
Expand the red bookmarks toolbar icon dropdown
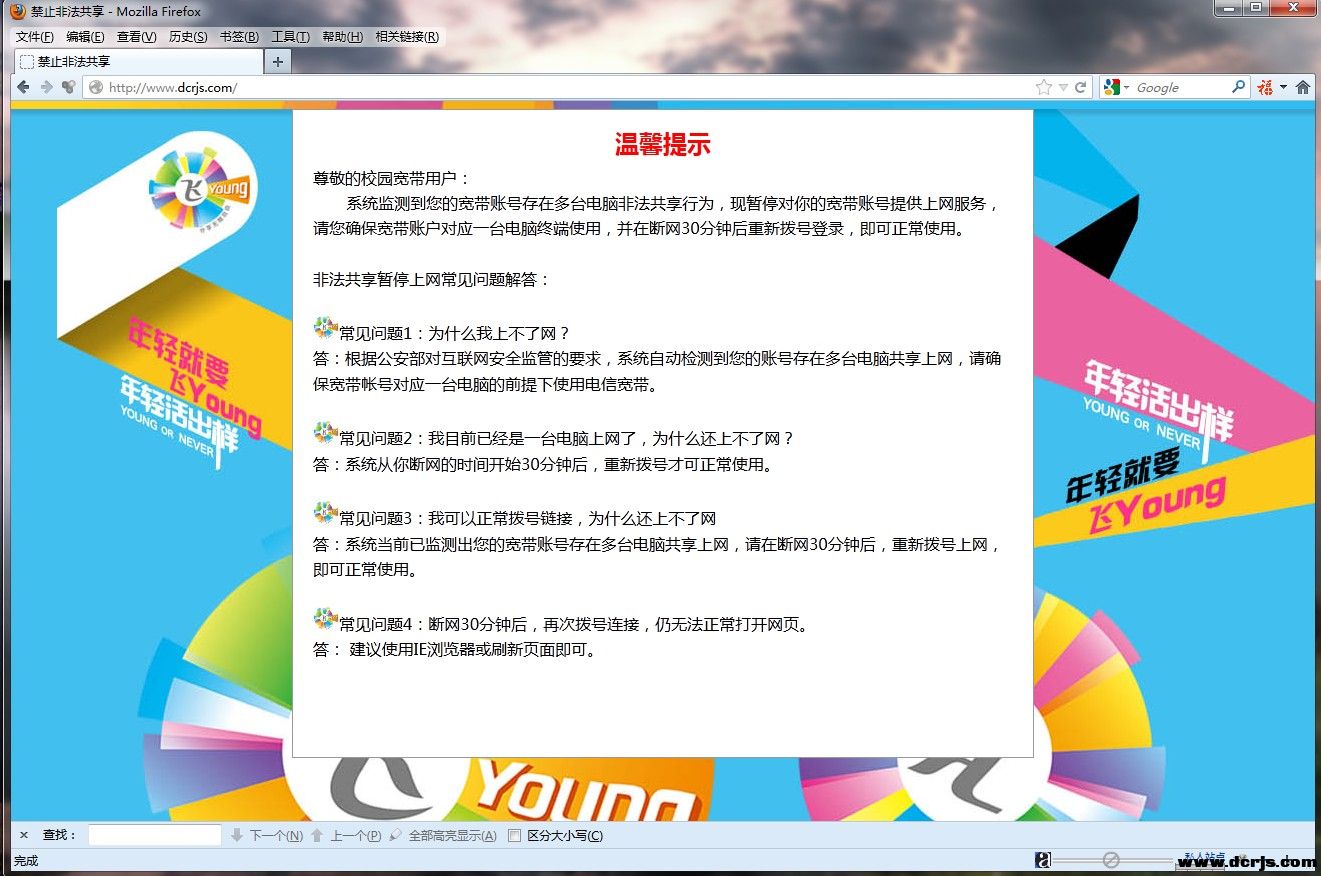(x=1283, y=88)
